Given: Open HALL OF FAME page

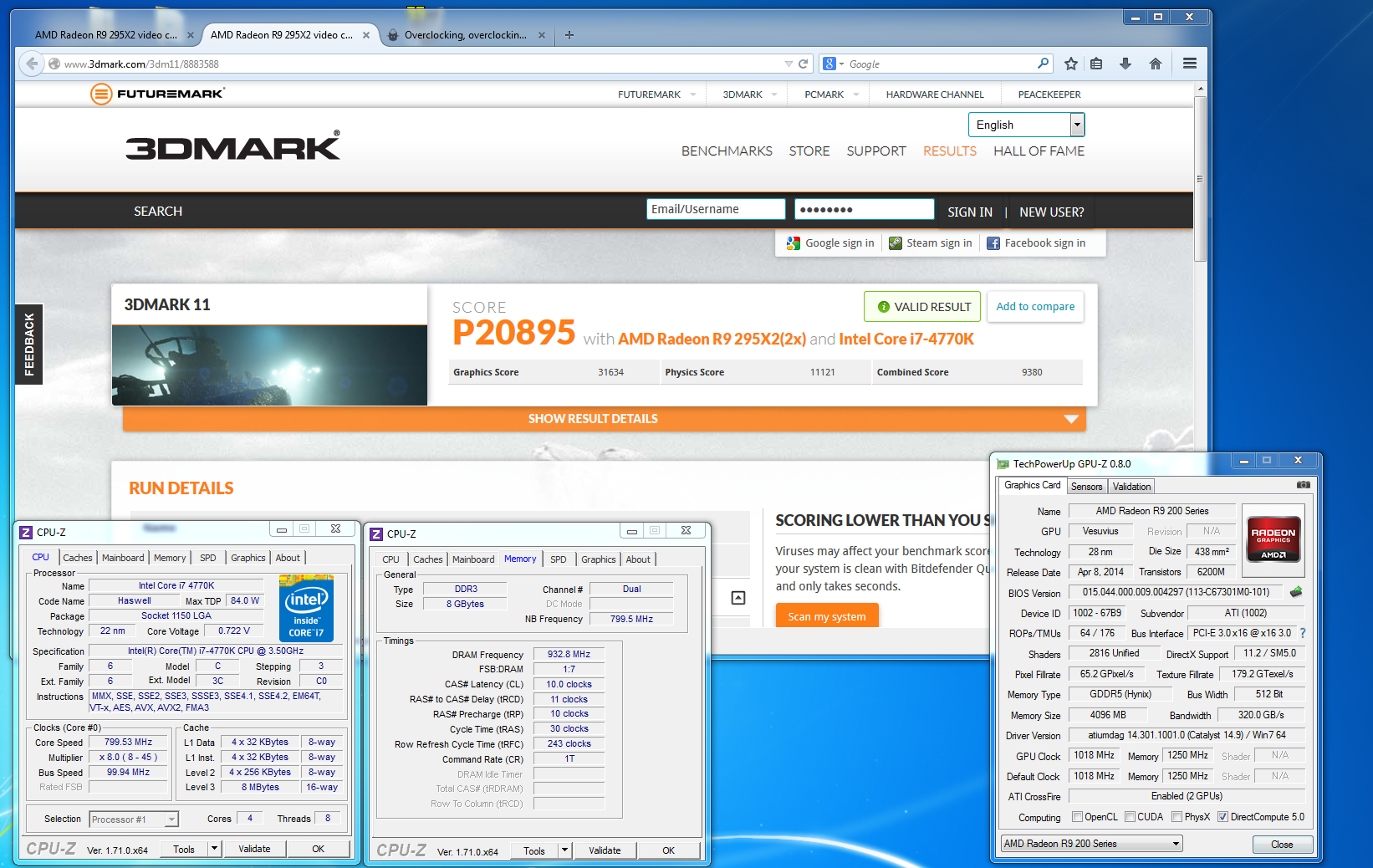Looking at the screenshot, I should tap(1039, 151).
